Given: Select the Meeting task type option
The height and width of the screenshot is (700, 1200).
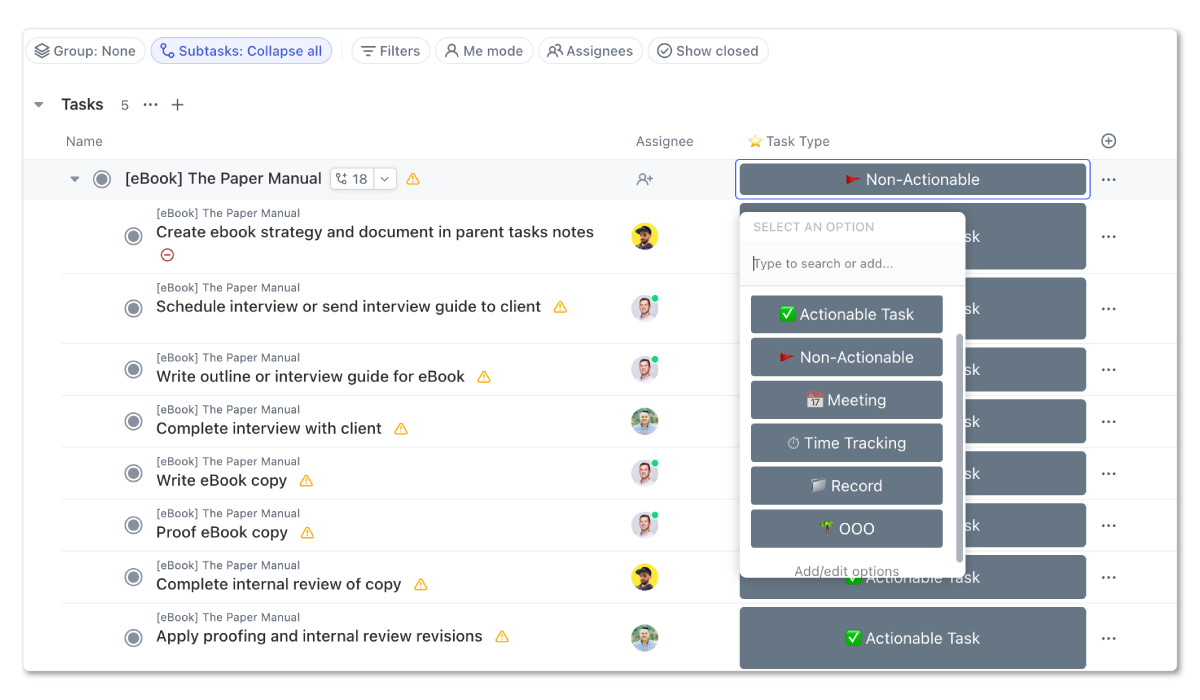Looking at the screenshot, I should point(846,399).
